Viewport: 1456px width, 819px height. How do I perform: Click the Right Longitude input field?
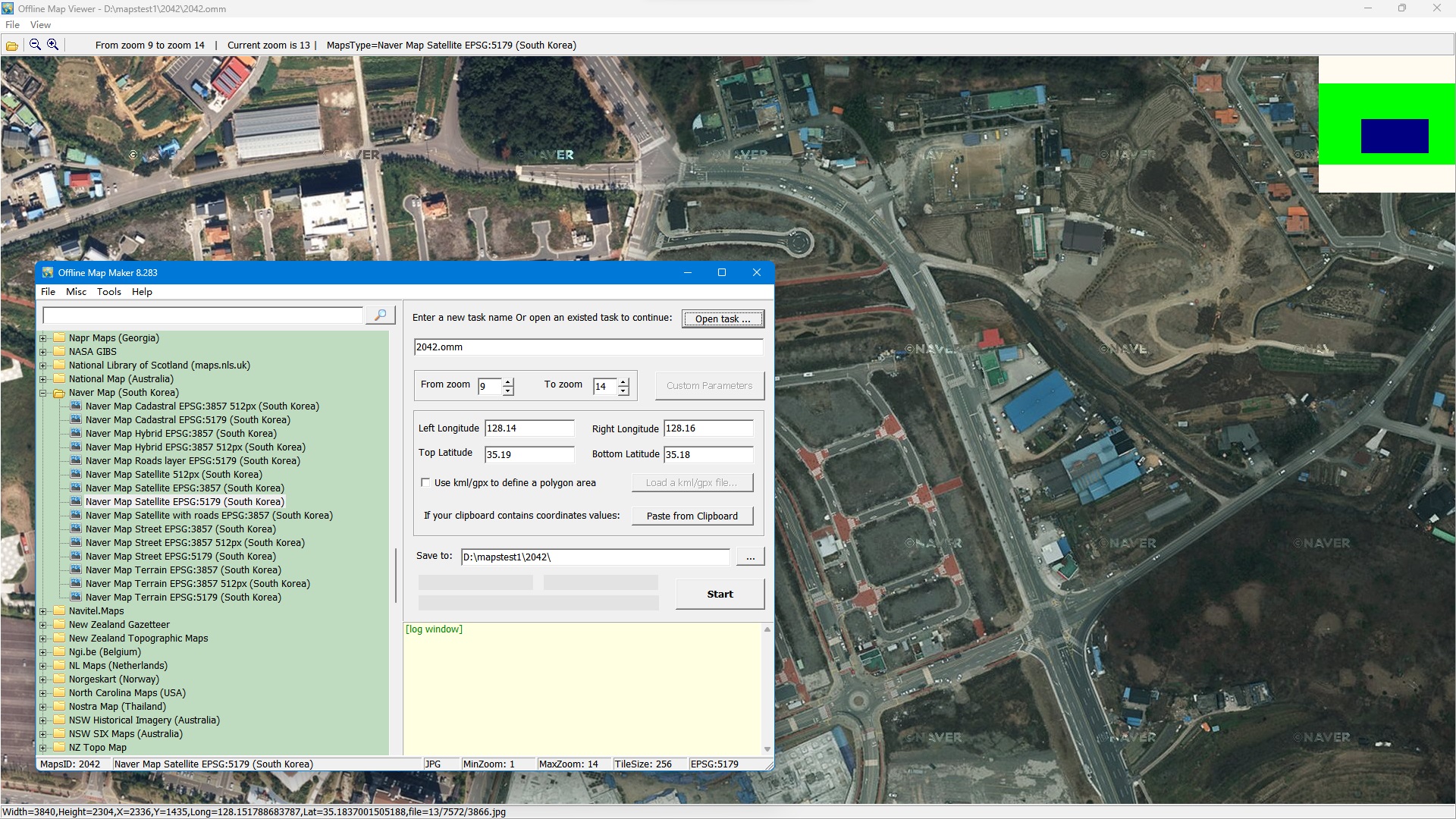coord(708,428)
